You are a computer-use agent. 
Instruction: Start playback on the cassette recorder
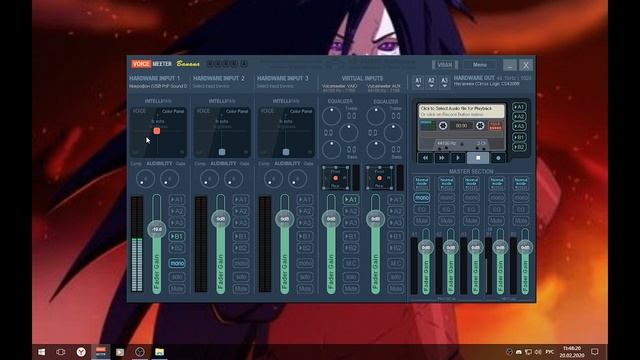pos(458,158)
